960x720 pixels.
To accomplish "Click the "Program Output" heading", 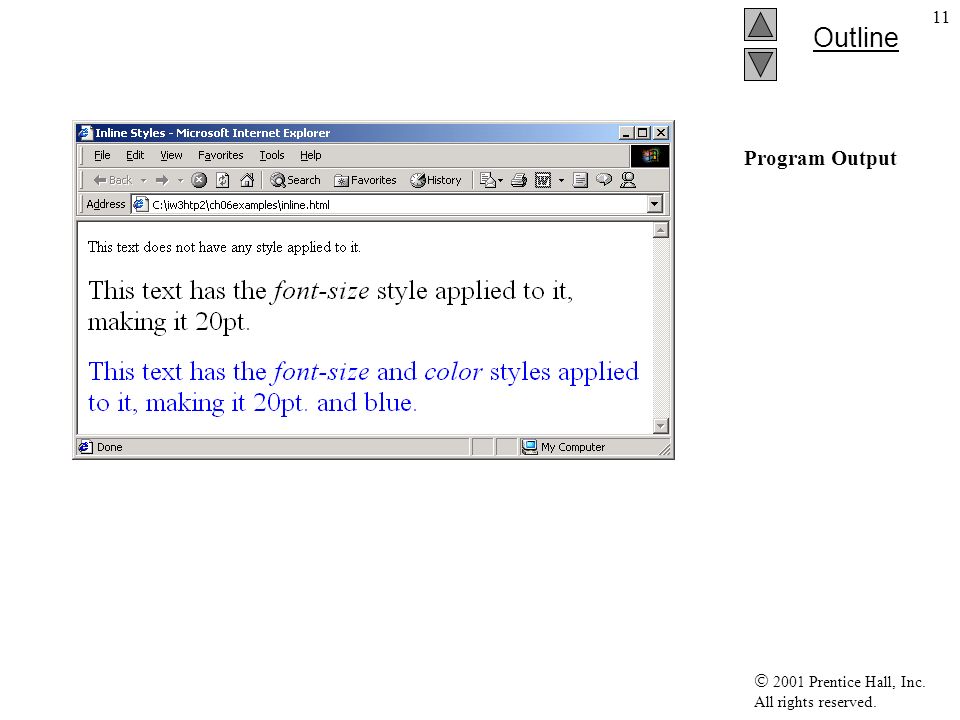I will 820,159.
